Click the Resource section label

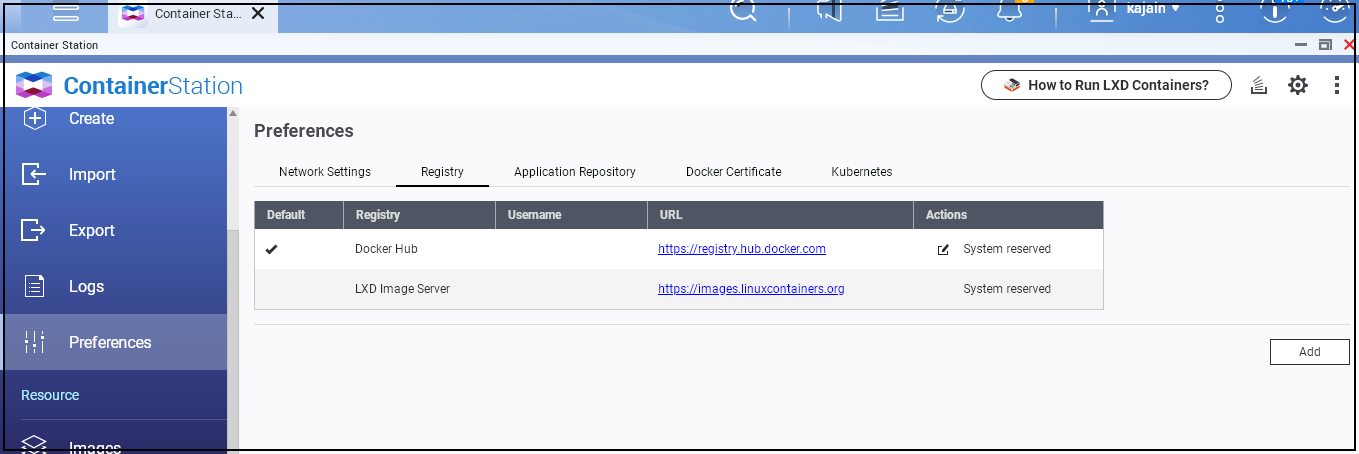[50, 395]
